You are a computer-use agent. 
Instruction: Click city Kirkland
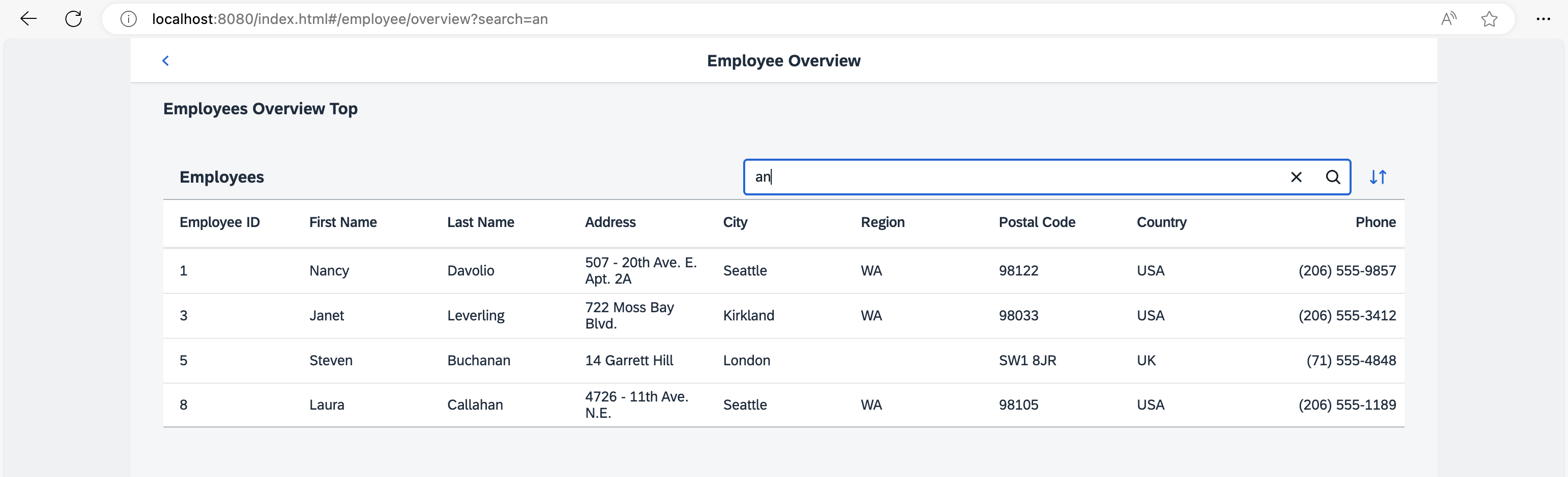[749, 316]
